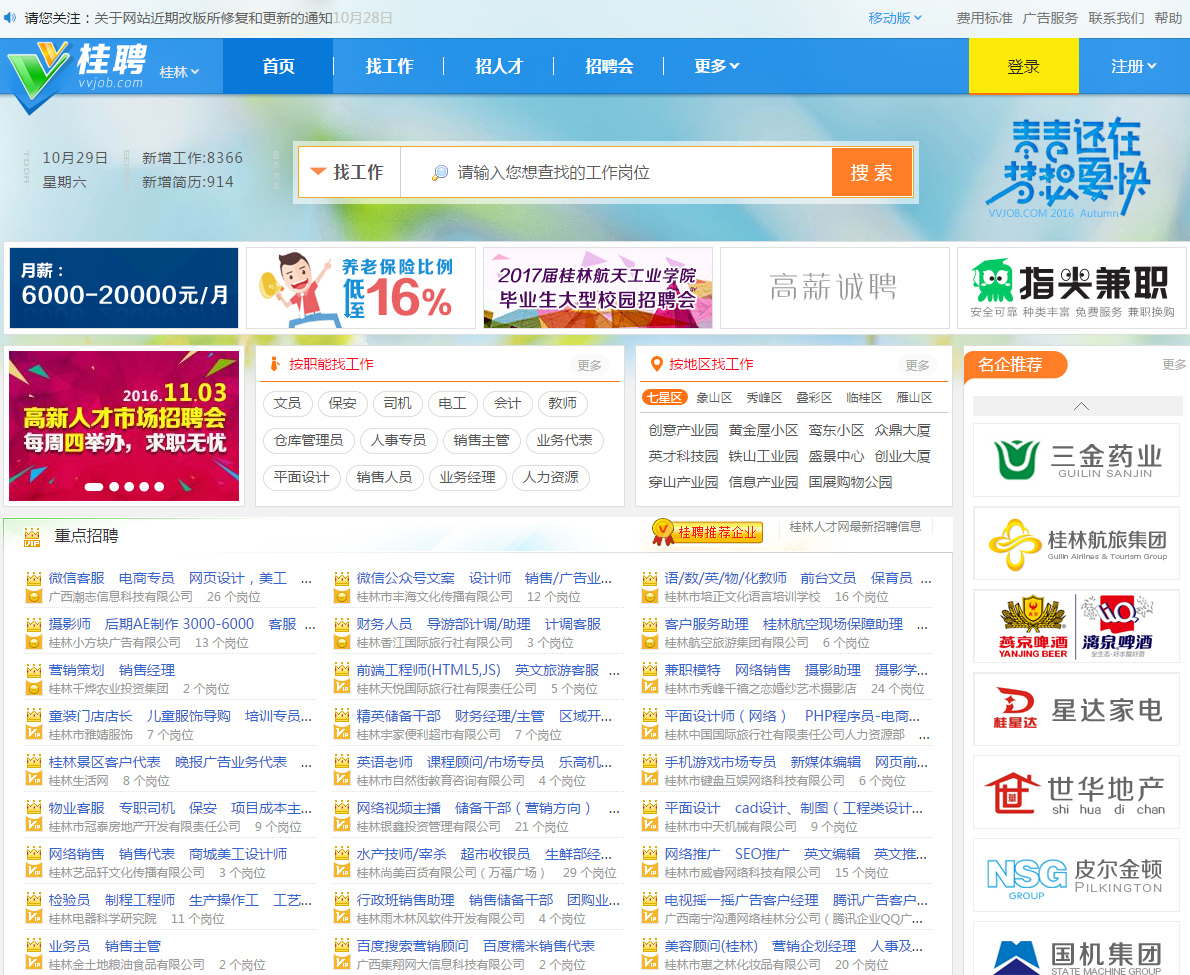1190x975 pixels.
Task: Open the 找工作 navigation item
Action: coord(389,66)
